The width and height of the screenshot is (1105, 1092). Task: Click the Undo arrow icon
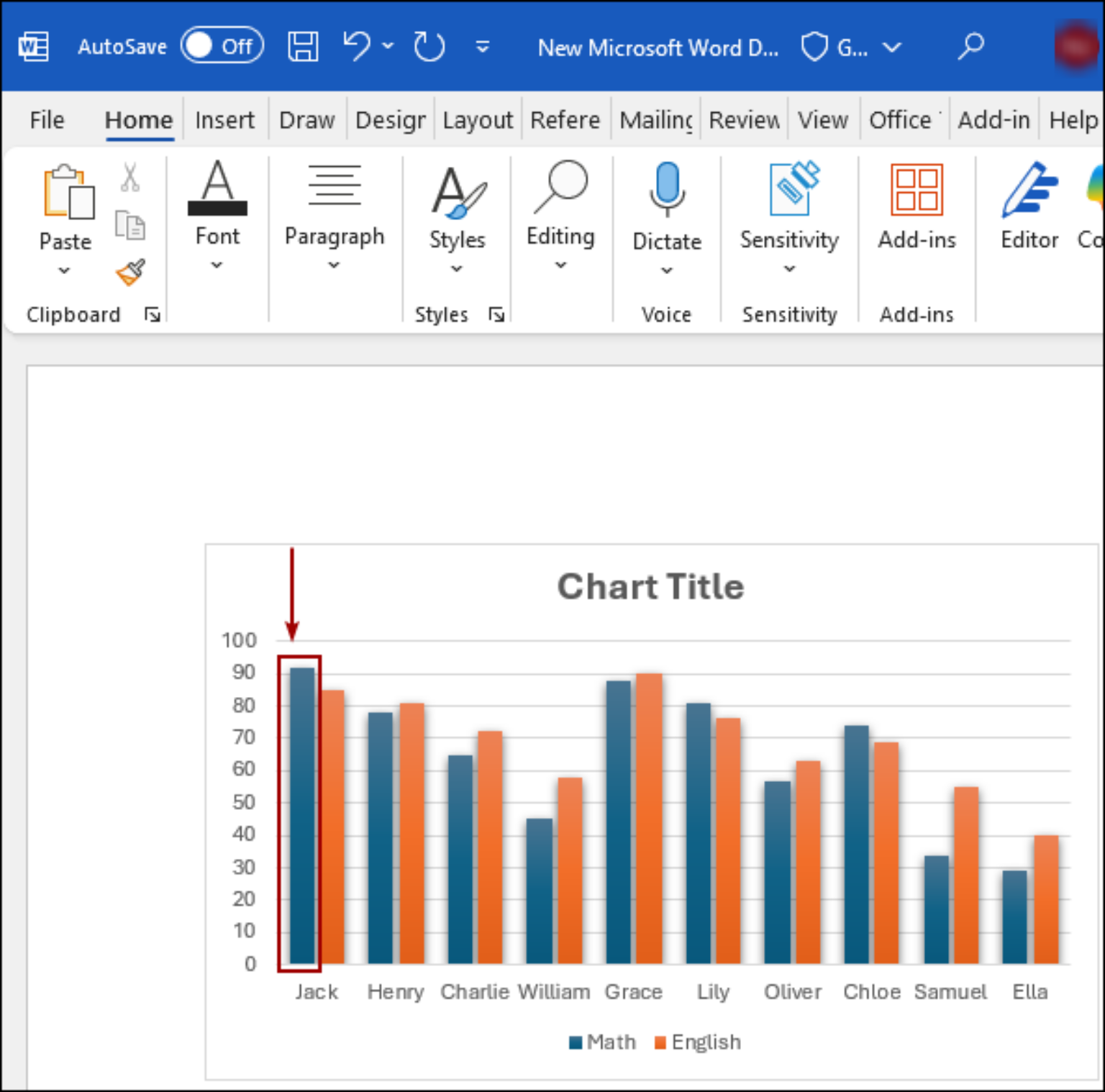[x=357, y=46]
